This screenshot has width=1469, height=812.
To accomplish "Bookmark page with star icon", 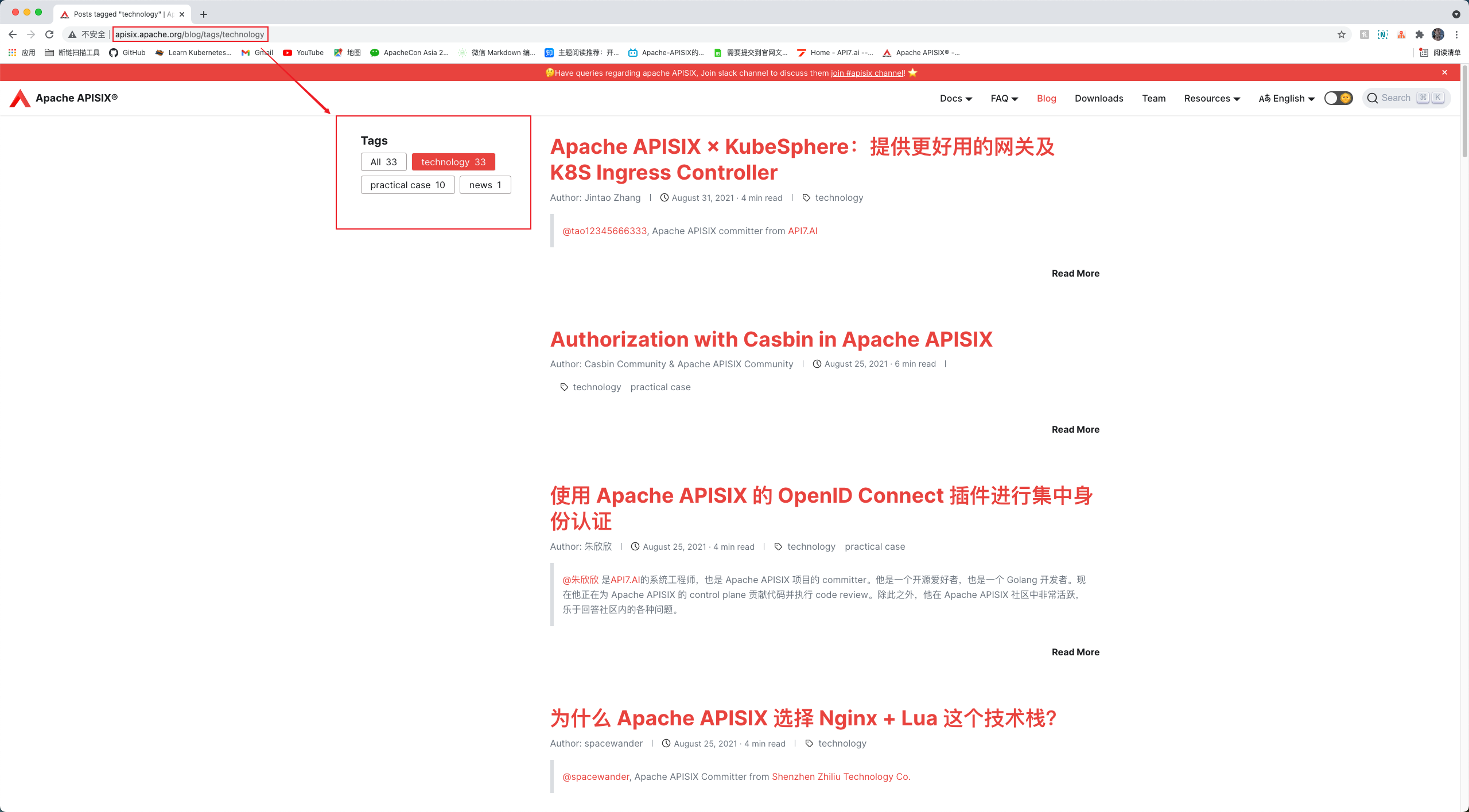I will pyautogui.click(x=1342, y=34).
